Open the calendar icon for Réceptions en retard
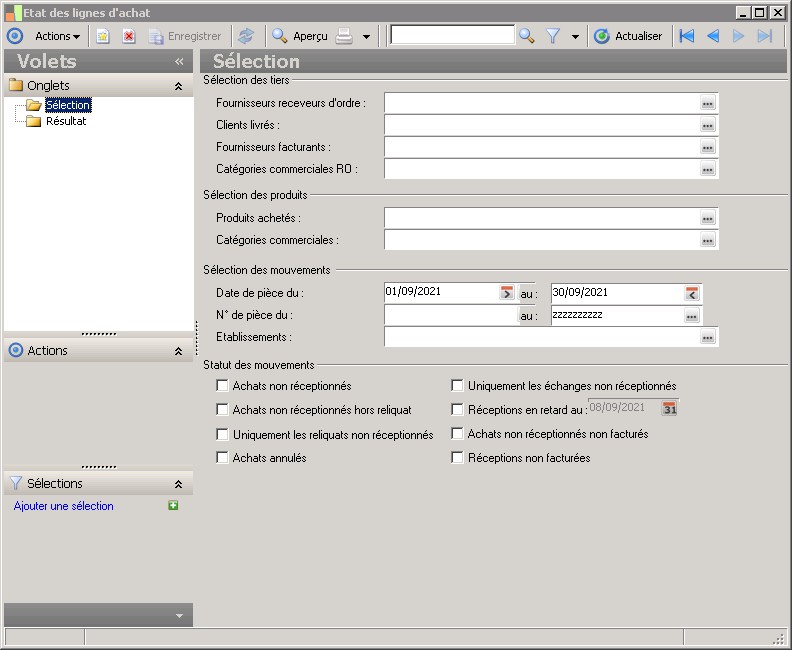 click(x=670, y=409)
